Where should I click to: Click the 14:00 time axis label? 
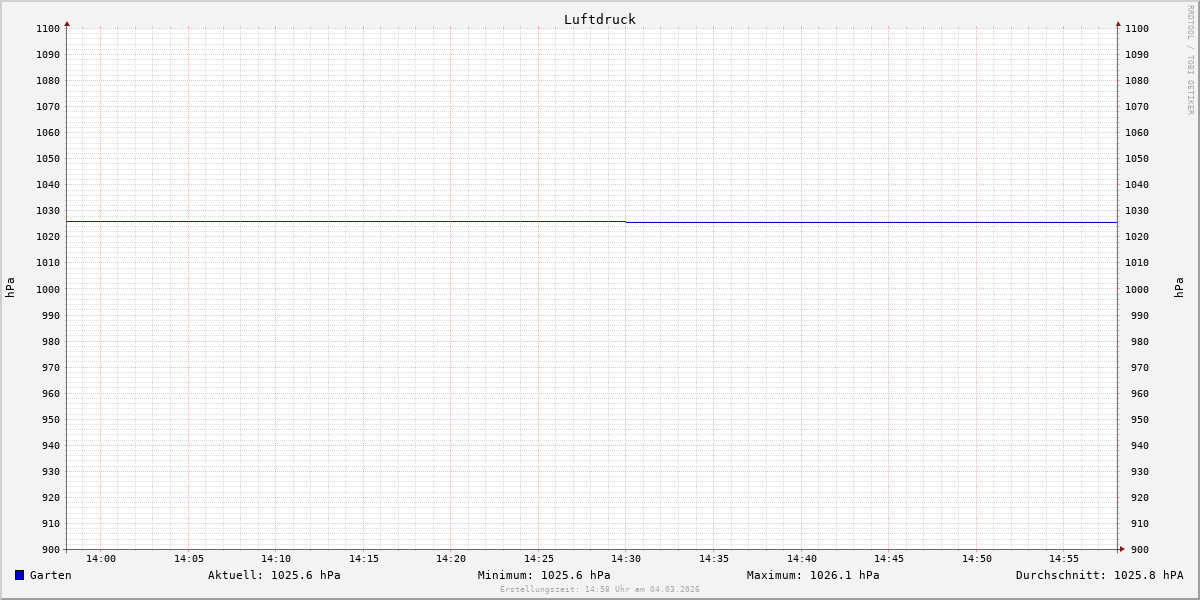[101, 559]
